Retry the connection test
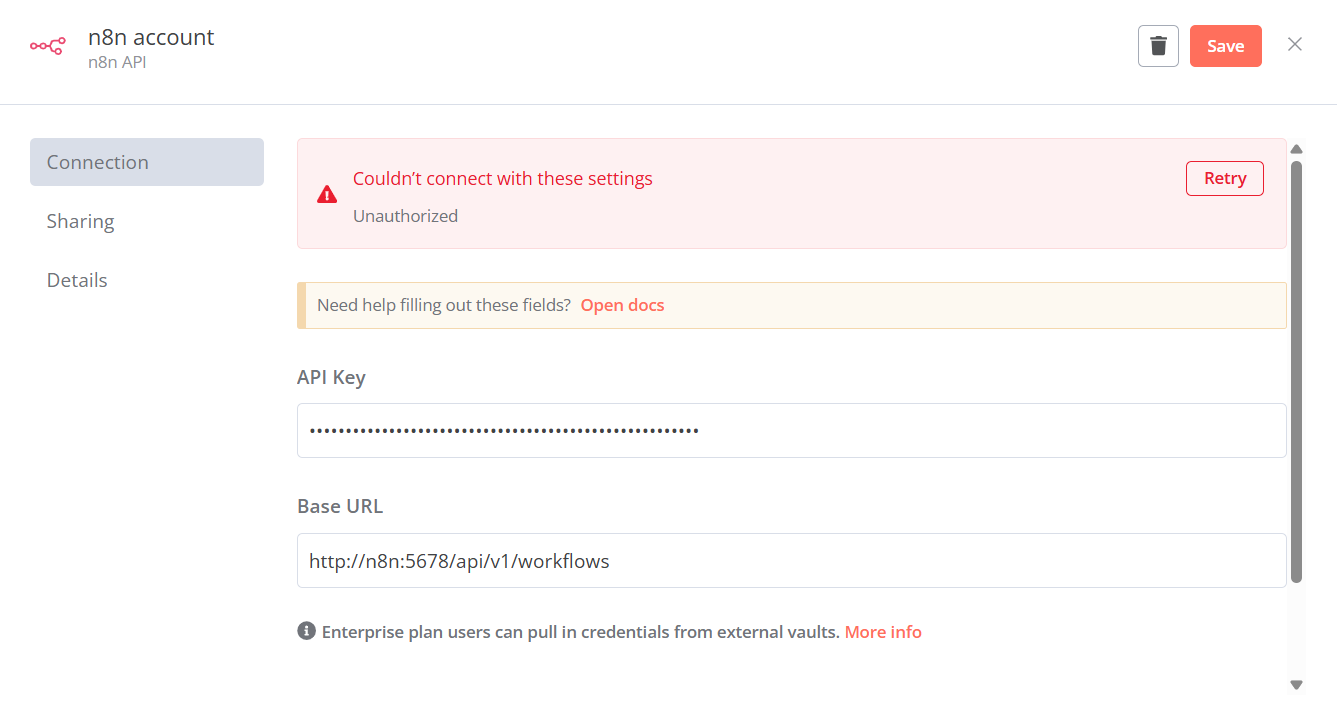Screen dimensions: 1337x721 [x=1224, y=178]
